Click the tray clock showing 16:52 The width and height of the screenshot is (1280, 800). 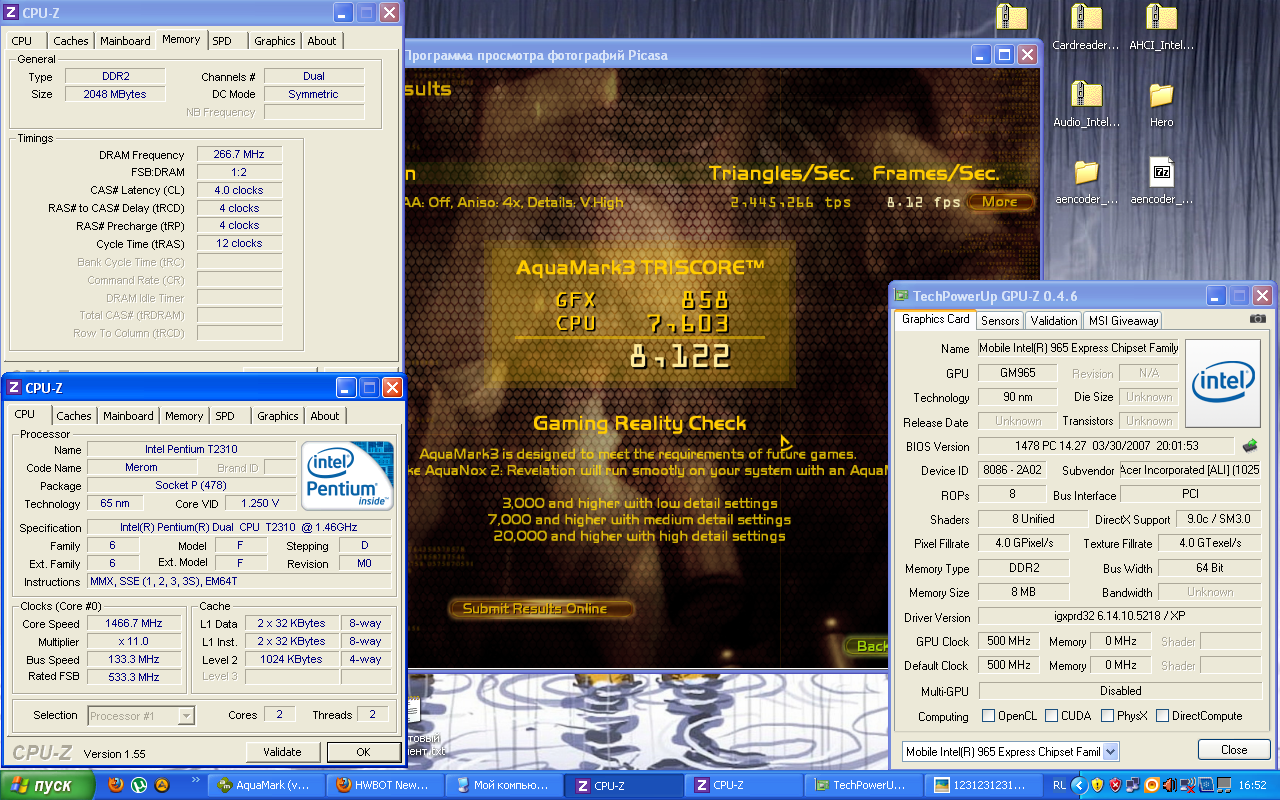pyautogui.click(x=1252, y=785)
